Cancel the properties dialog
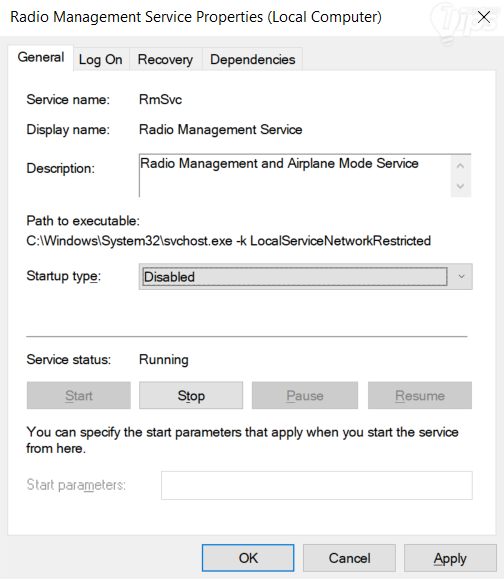This screenshot has height=579, width=504. (349, 558)
